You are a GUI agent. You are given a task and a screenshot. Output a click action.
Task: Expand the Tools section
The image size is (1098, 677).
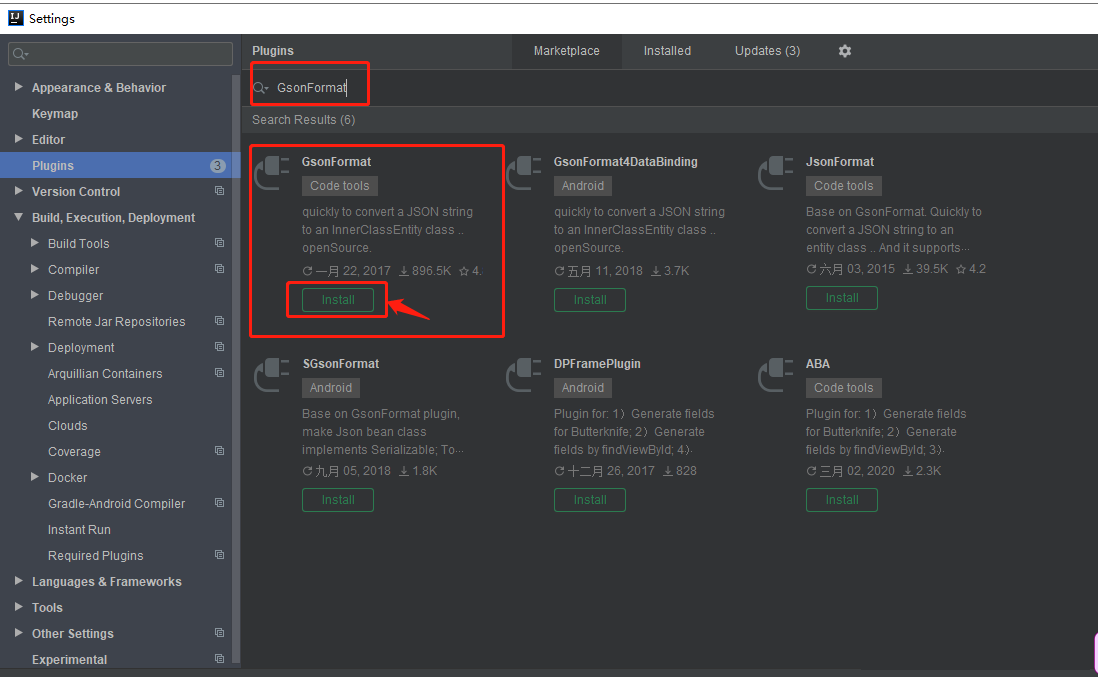19,606
